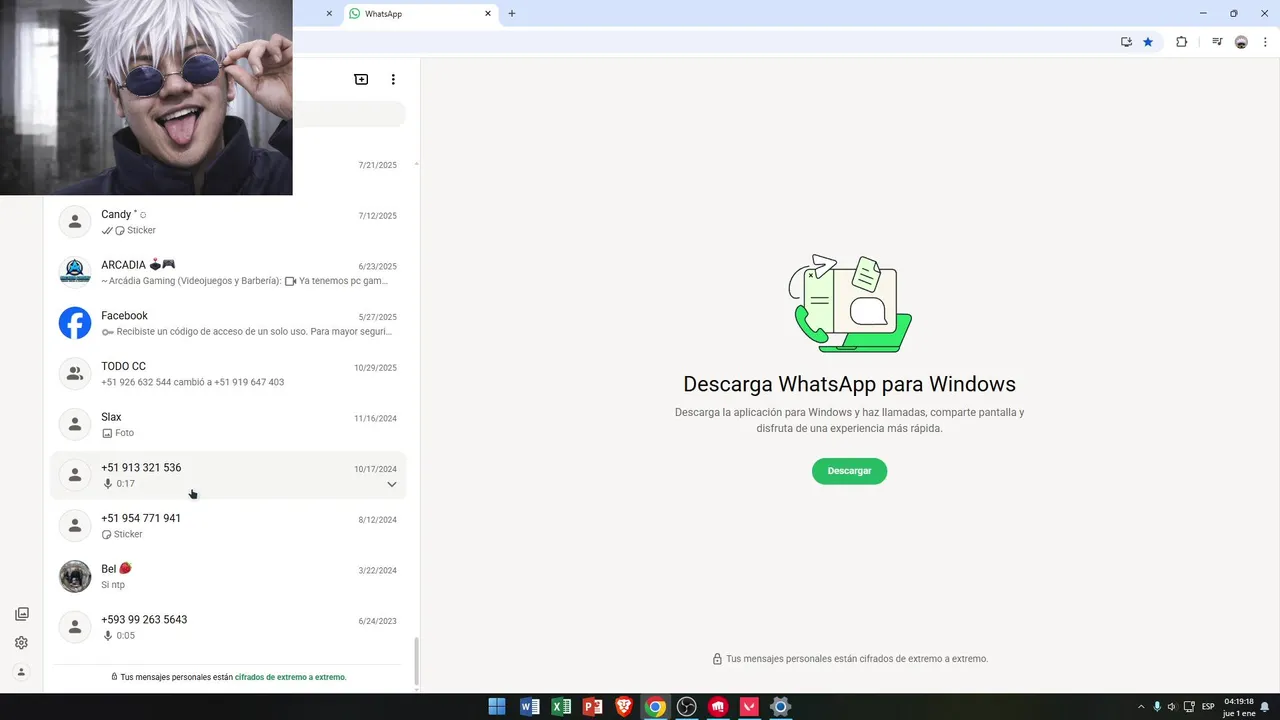Open the profile icon in left sidebar

(22, 672)
